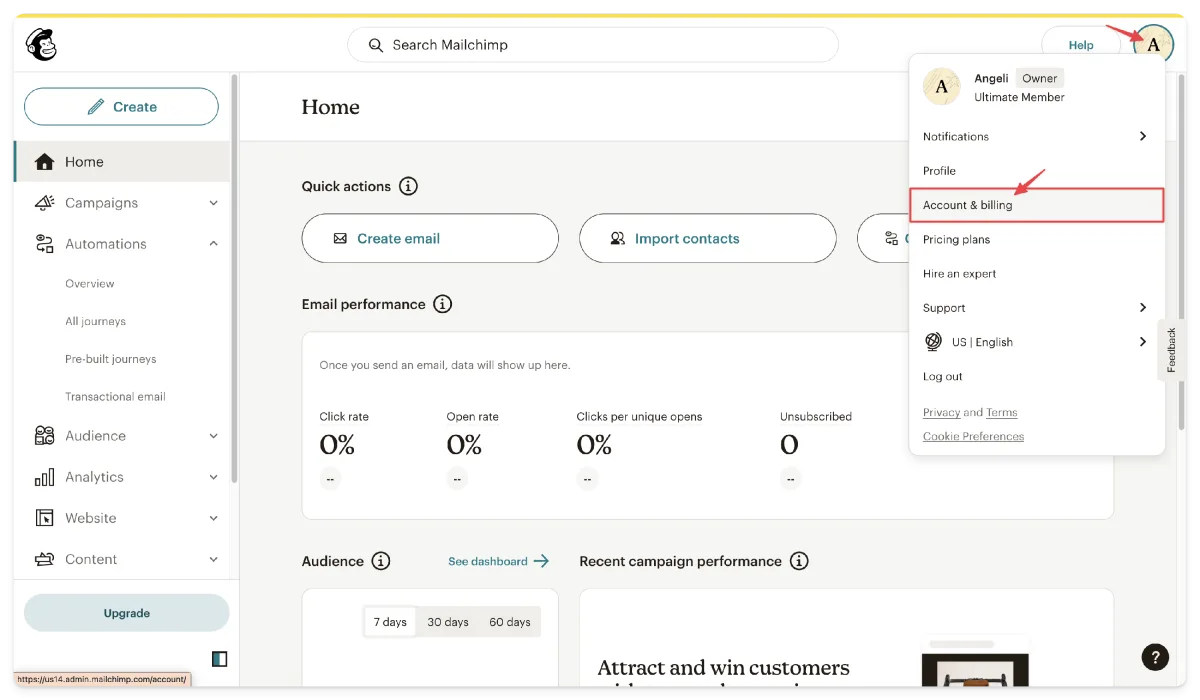Expand the Website section chevron
The image size is (1200, 700).
[x=213, y=518]
